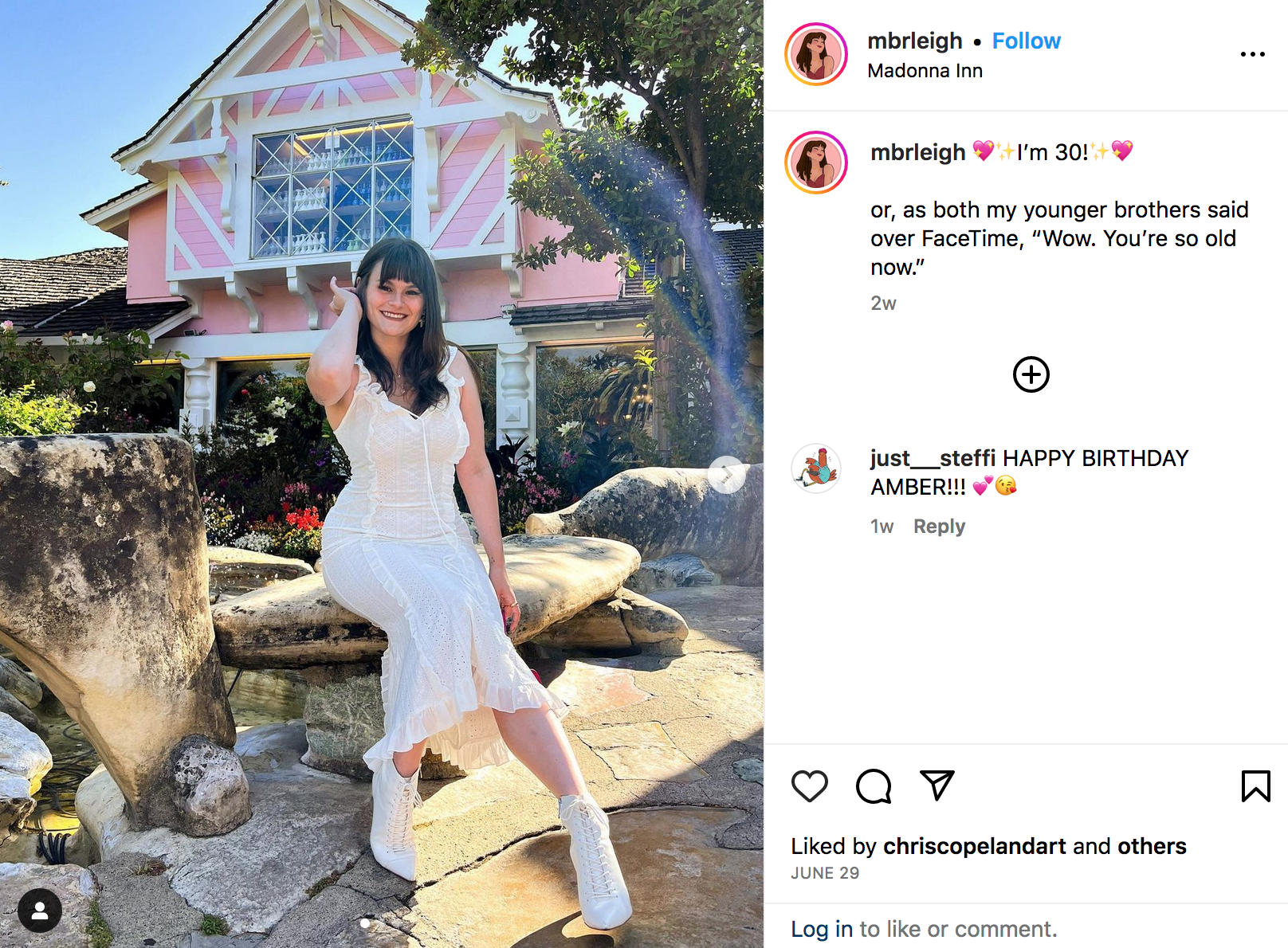Image resolution: width=1288 pixels, height=948 pixels.
Task: Like the post with the heart icon
Action: (810, 786)
